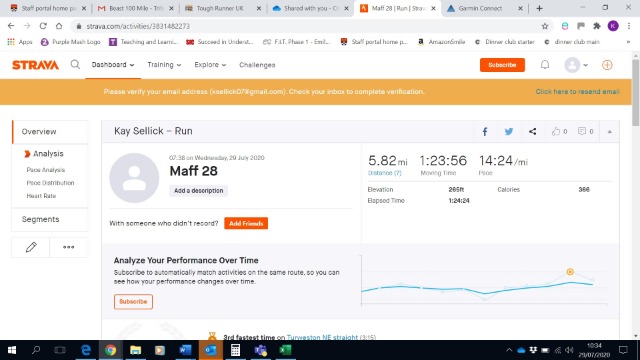This screenshot has height=360, width=640.
Task: Open Dinner club starter bookmark
Action: (x=504, y=42)
